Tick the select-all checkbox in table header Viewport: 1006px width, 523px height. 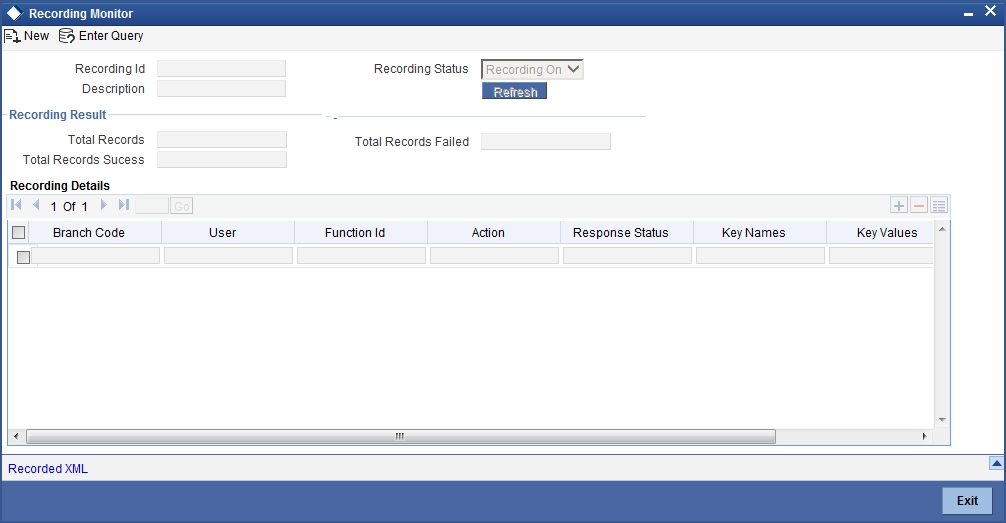19,232
